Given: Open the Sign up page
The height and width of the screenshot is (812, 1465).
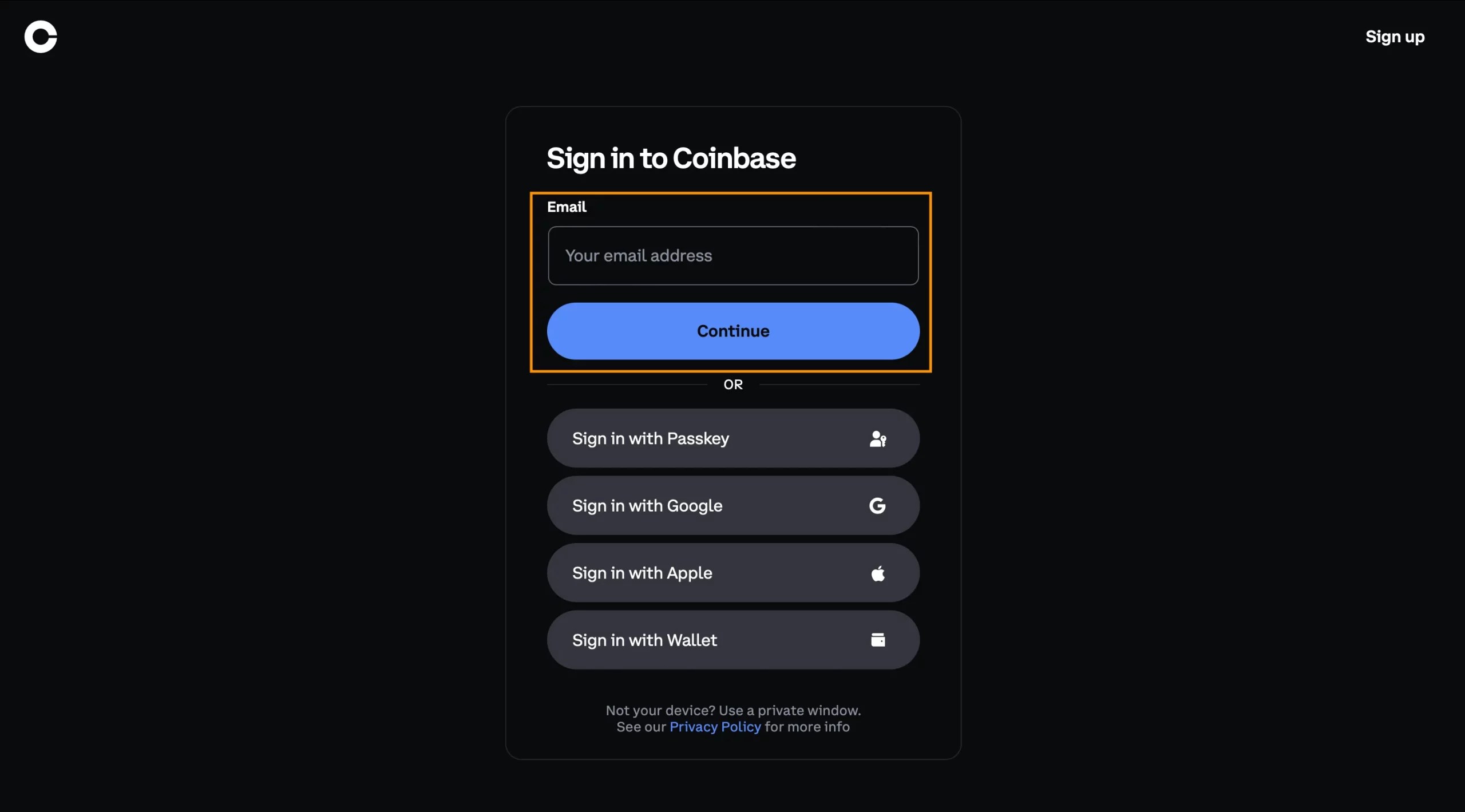Looking at the screenshot, I should click(1395, 36).
